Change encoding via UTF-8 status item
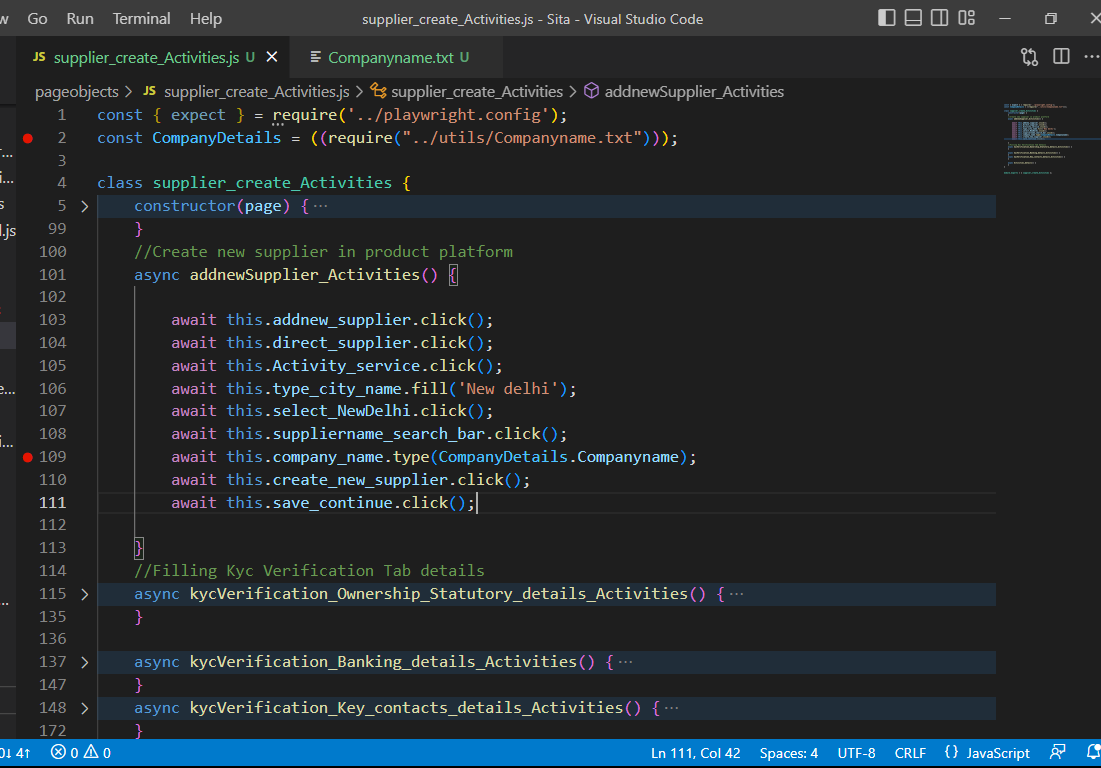1101x768 pixels. [x=856, y=753]
